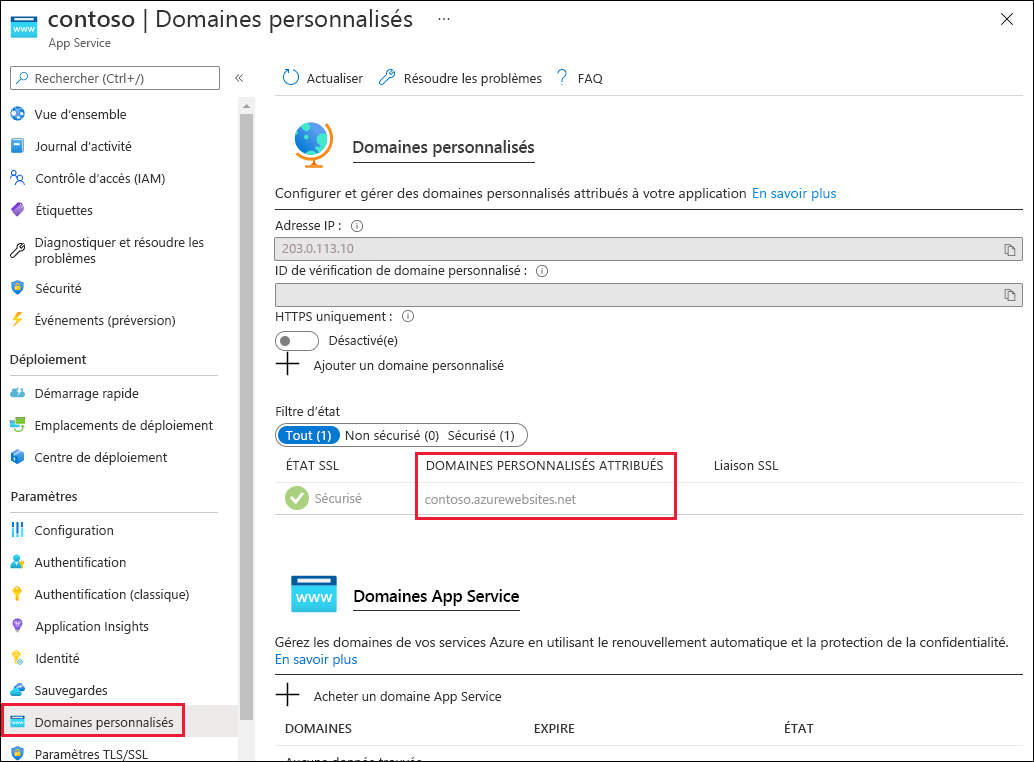Screen dimensions: 1034x762
Task: Collapse the sidebar with the double chevron
Action: [x=239, y=78]
